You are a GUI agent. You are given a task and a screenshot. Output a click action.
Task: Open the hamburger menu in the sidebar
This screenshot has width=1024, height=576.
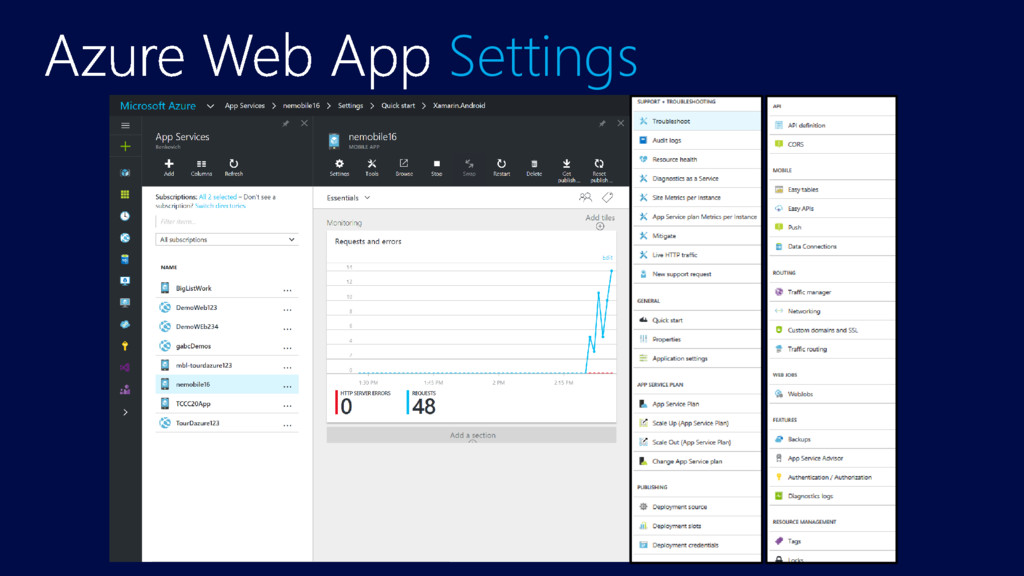(125, 125)
